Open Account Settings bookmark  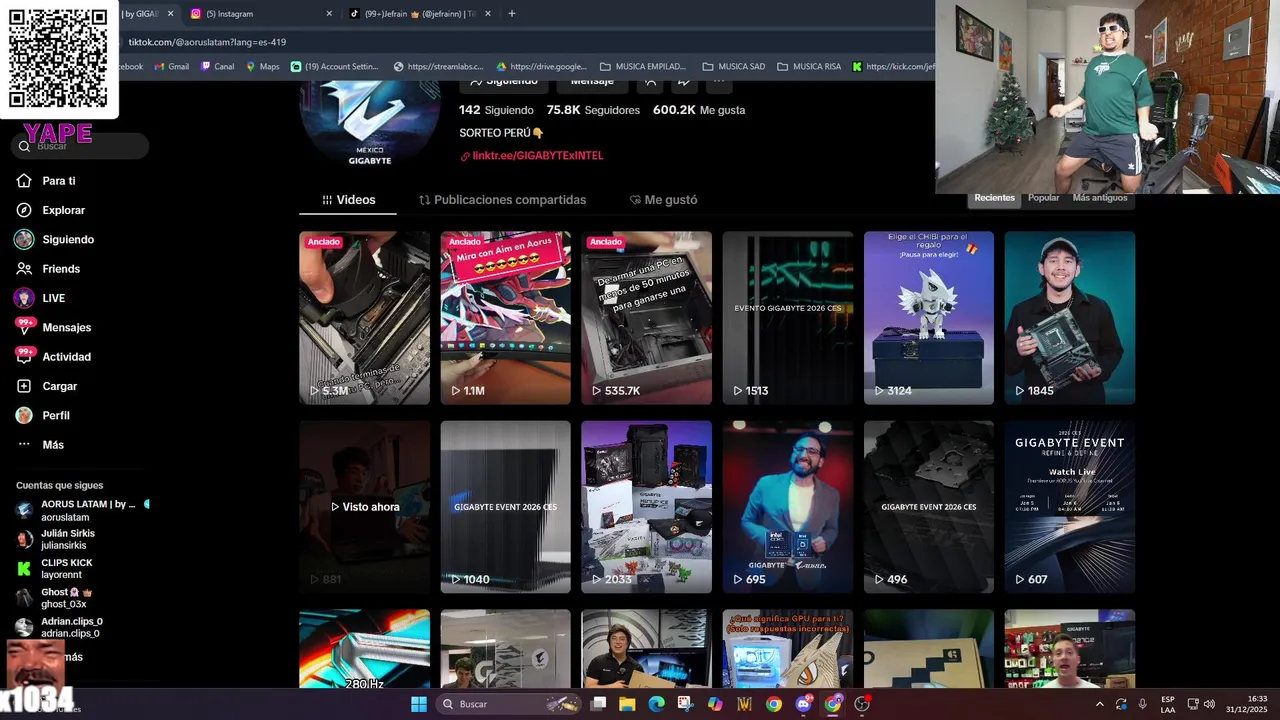tap(335, 67)
